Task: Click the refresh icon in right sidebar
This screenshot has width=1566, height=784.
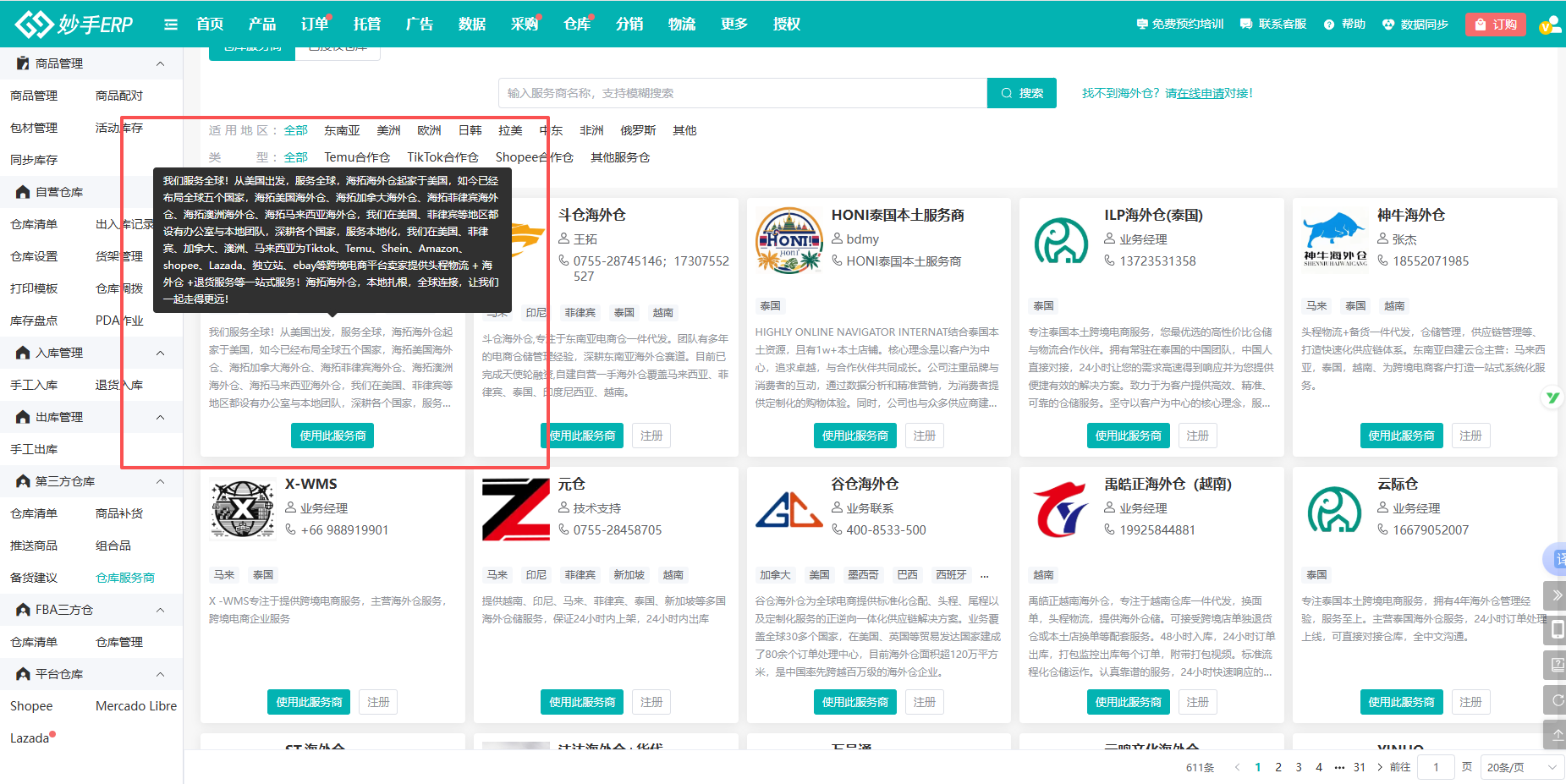Action: click(1557, 700)
